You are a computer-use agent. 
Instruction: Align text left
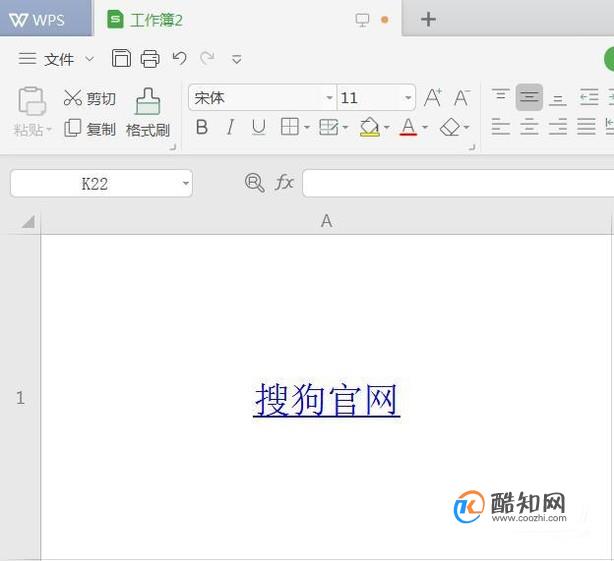(x=501, y=126)
